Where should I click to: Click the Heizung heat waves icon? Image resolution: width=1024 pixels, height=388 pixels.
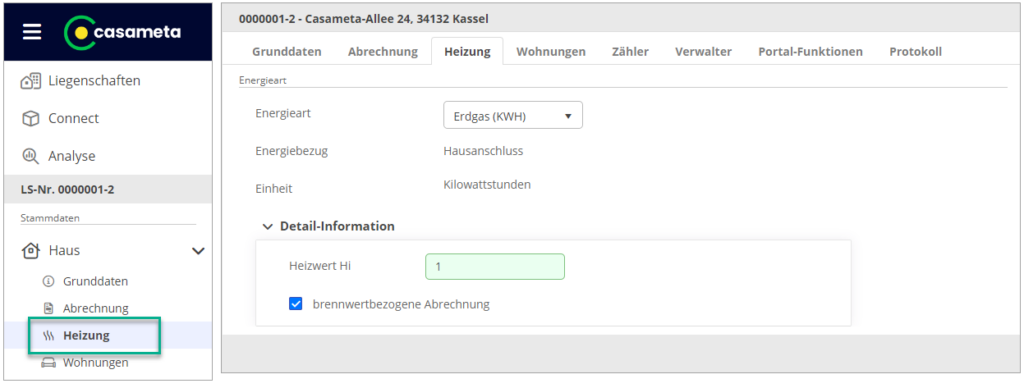pyautogui.click(x=48, y=336)
